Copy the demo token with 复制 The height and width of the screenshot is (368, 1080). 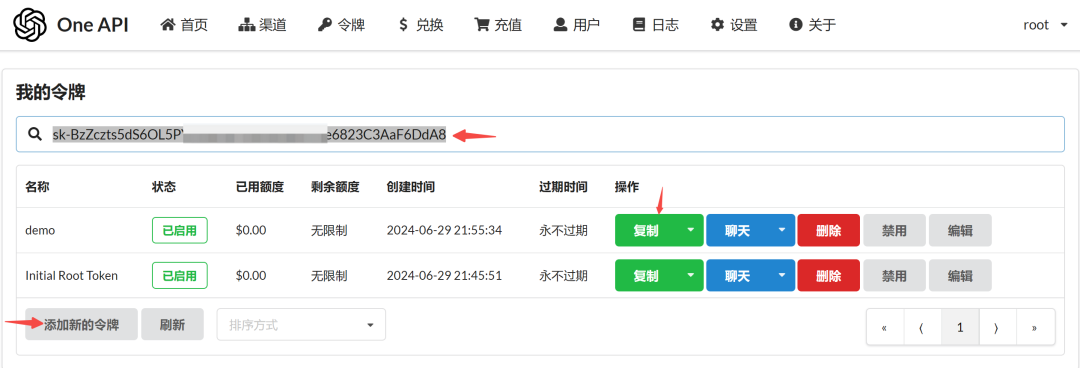click(646, 230)
